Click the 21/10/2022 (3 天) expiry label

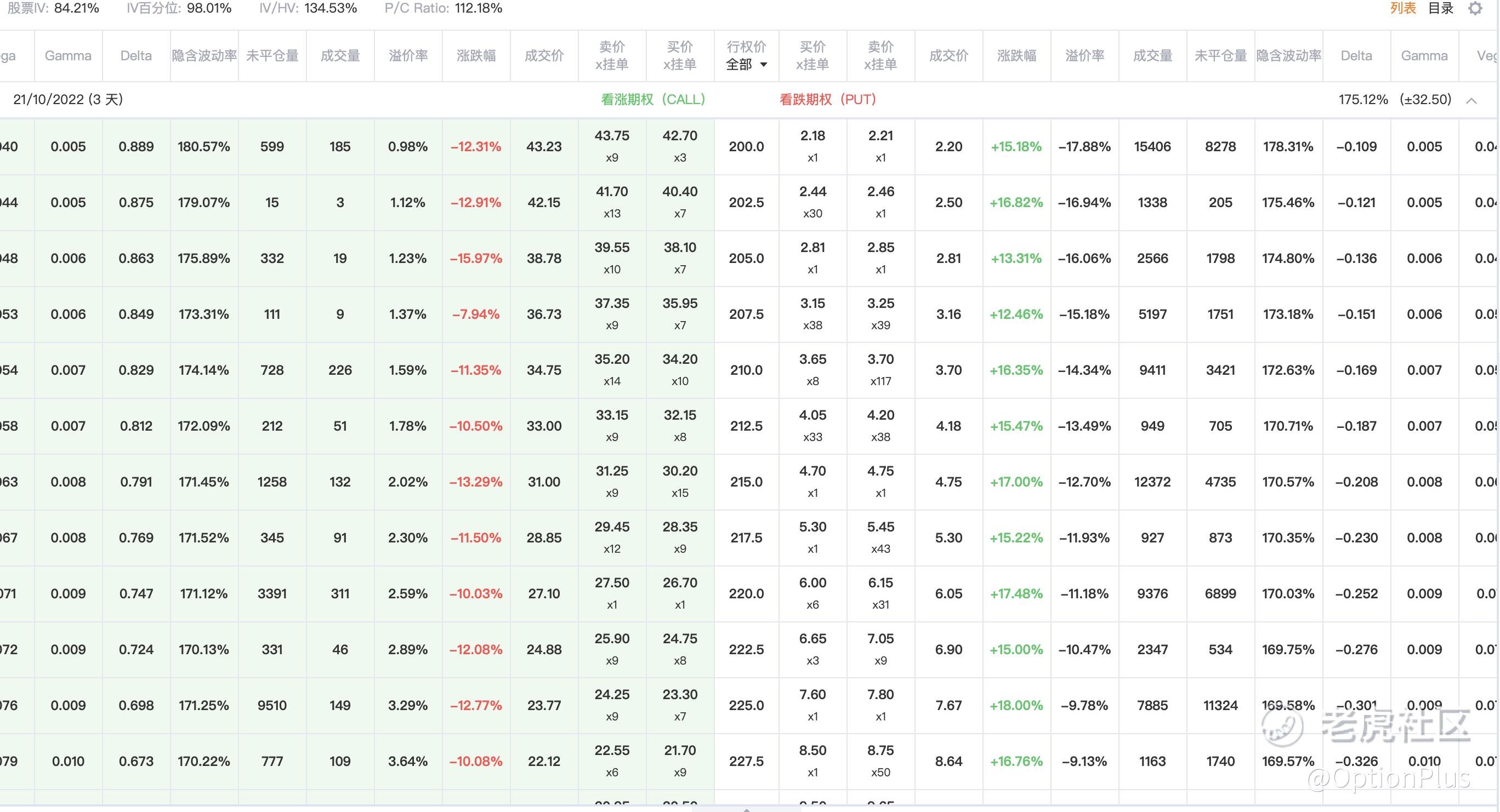pyautogui.click(x=68, y=100)
